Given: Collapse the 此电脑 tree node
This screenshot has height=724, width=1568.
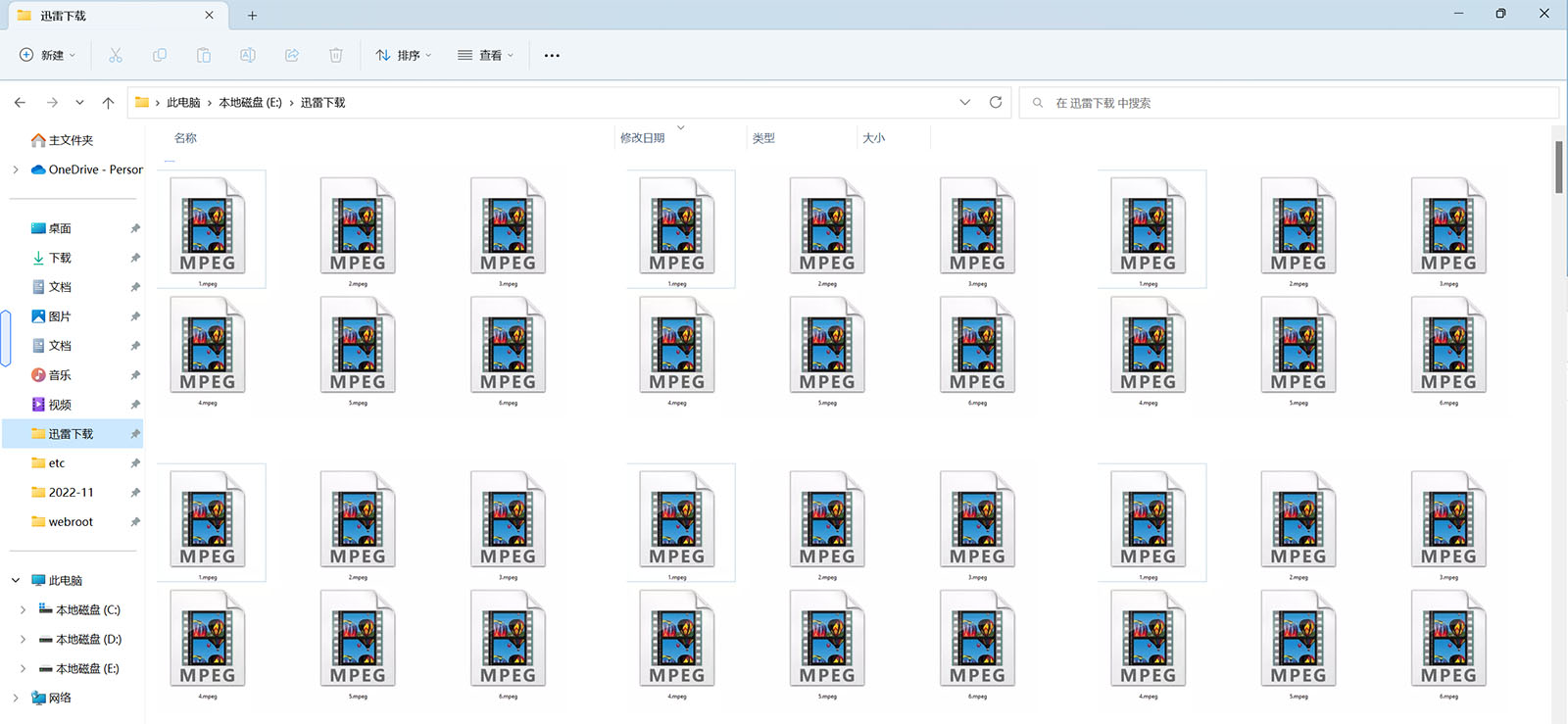Looking at the screenshot, I should tap(16, 581).
